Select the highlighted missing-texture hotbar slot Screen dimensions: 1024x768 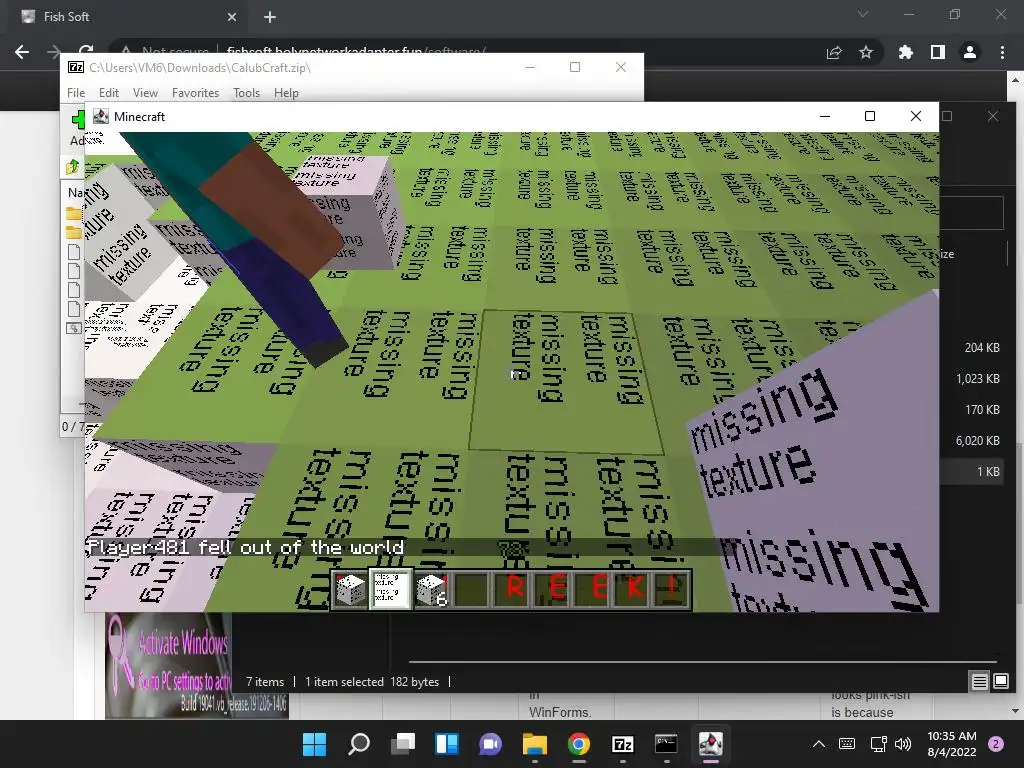[391, 590]
